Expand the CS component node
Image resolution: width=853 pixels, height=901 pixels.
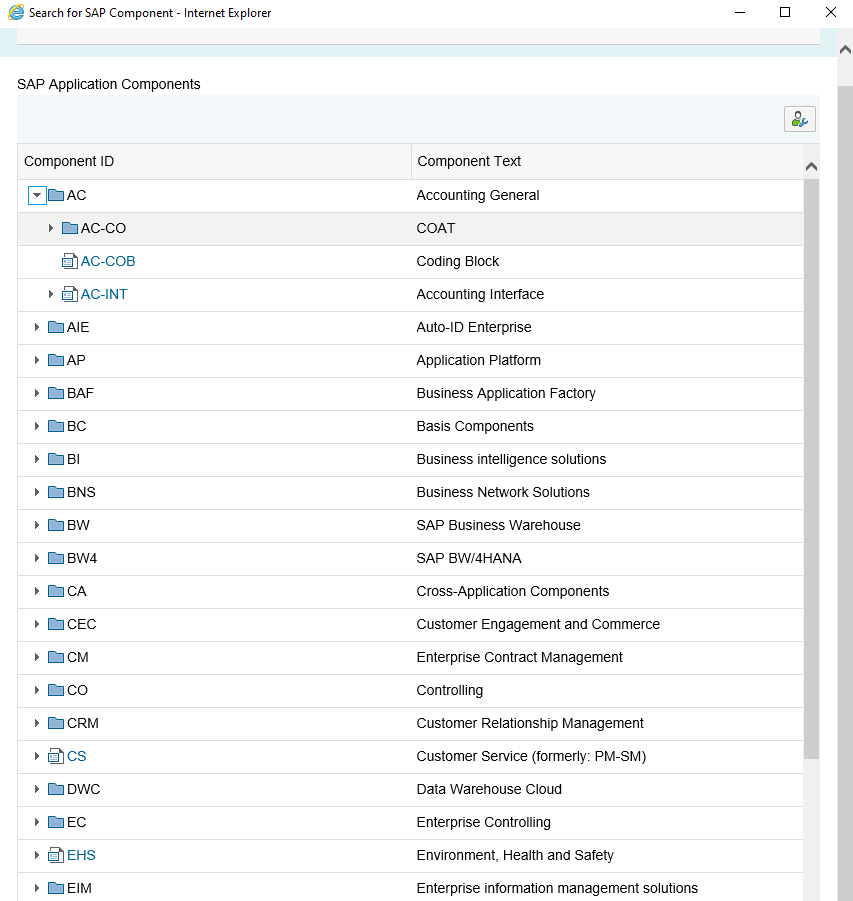37,756
